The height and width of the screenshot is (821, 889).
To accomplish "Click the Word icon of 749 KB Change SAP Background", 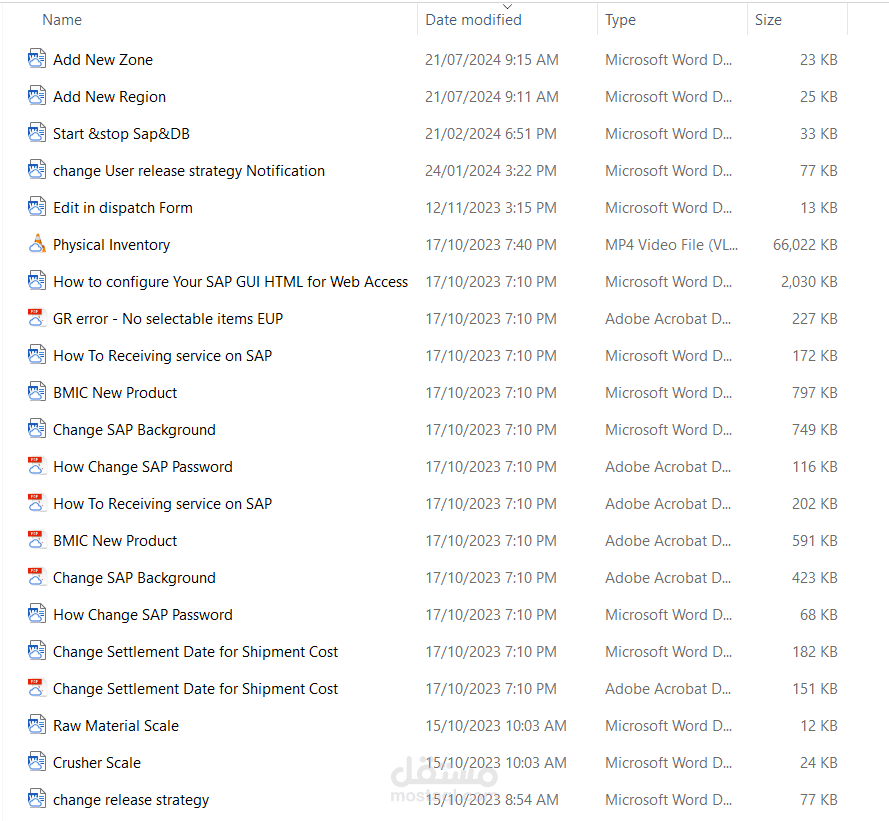I will [x=37, y=429].
